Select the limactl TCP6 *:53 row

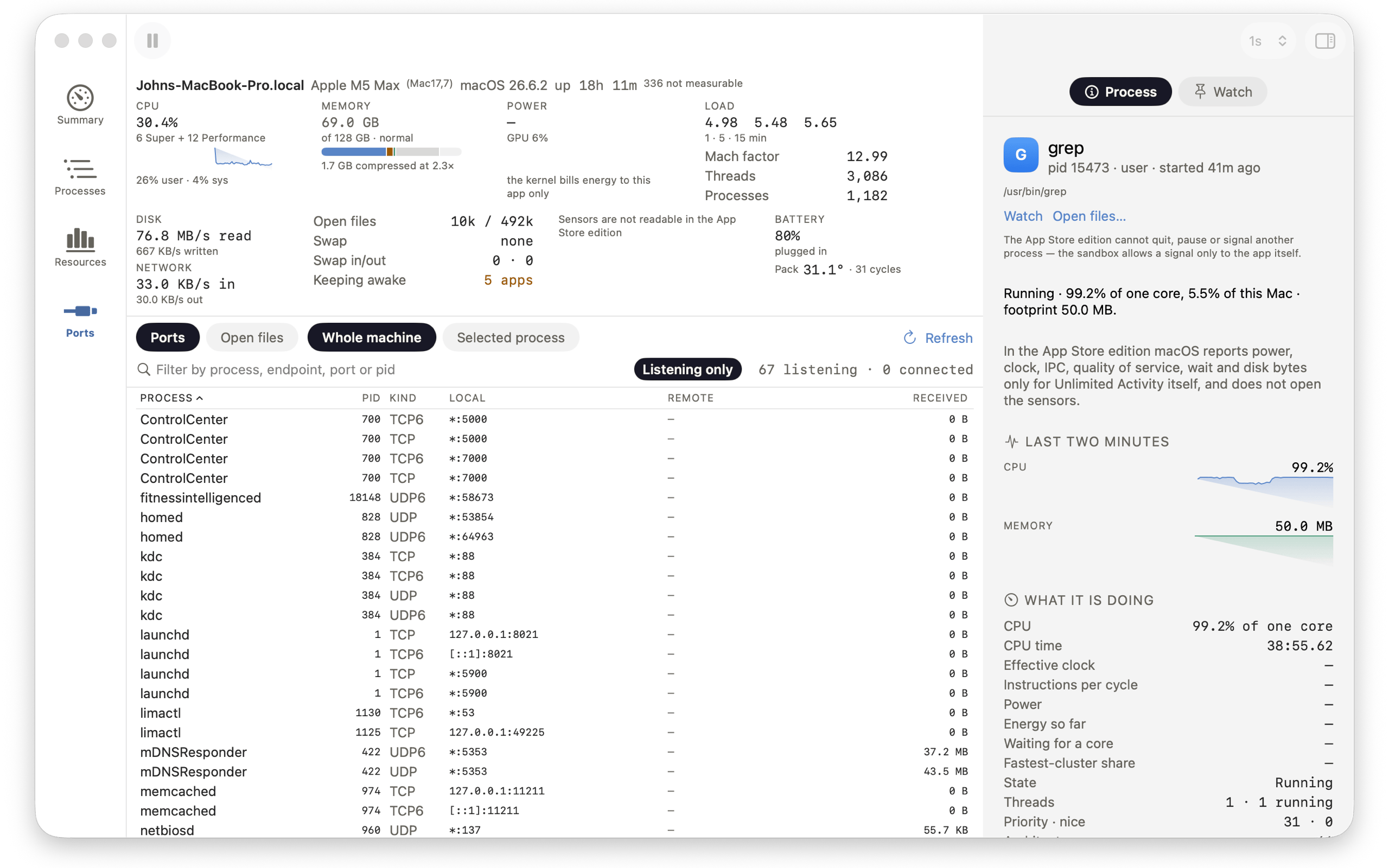555,712
